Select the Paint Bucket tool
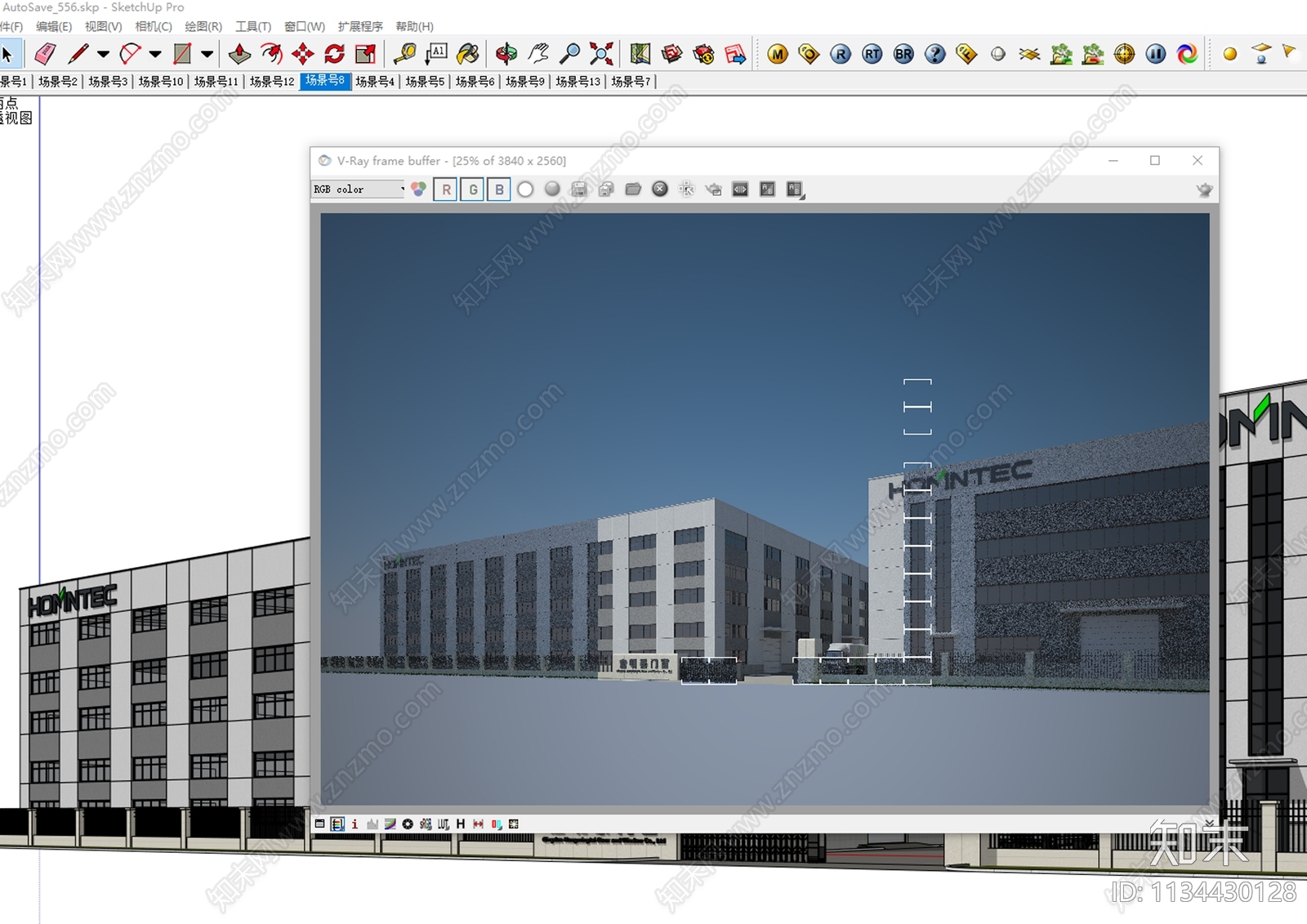 point(468,54)
